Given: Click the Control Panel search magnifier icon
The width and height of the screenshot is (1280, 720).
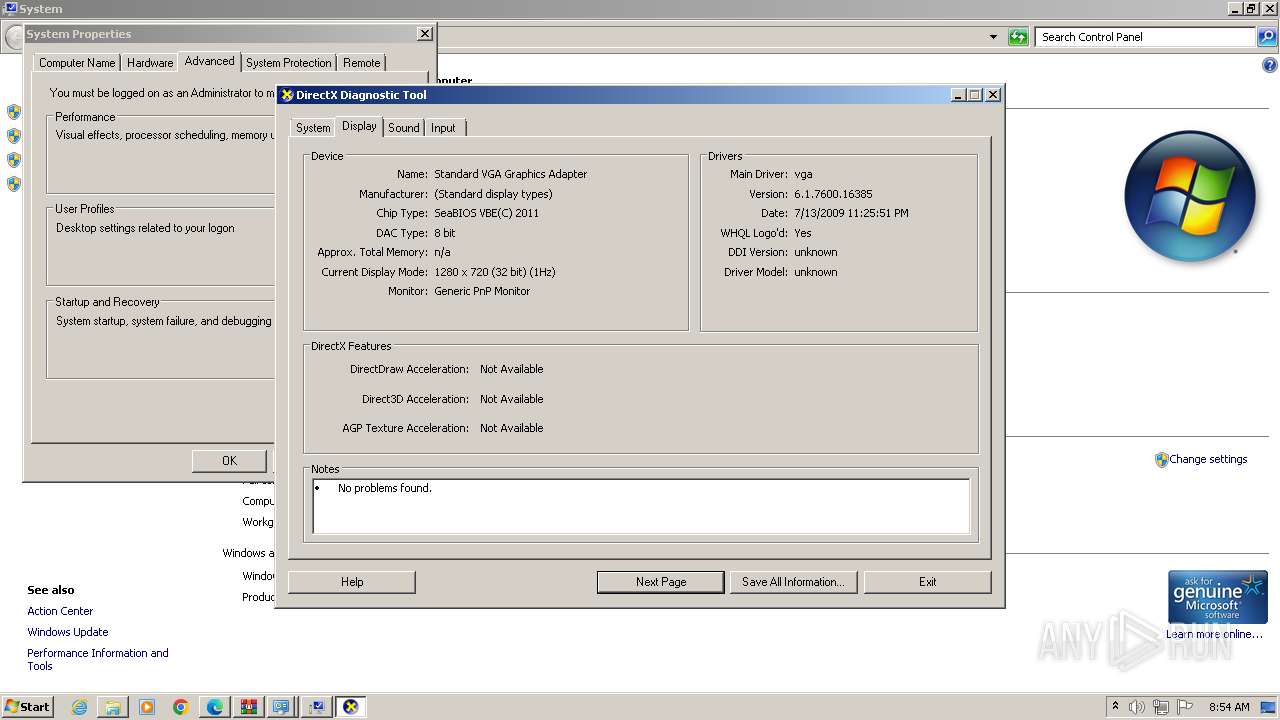Looking at the screenshot, I should (1266, 37).
